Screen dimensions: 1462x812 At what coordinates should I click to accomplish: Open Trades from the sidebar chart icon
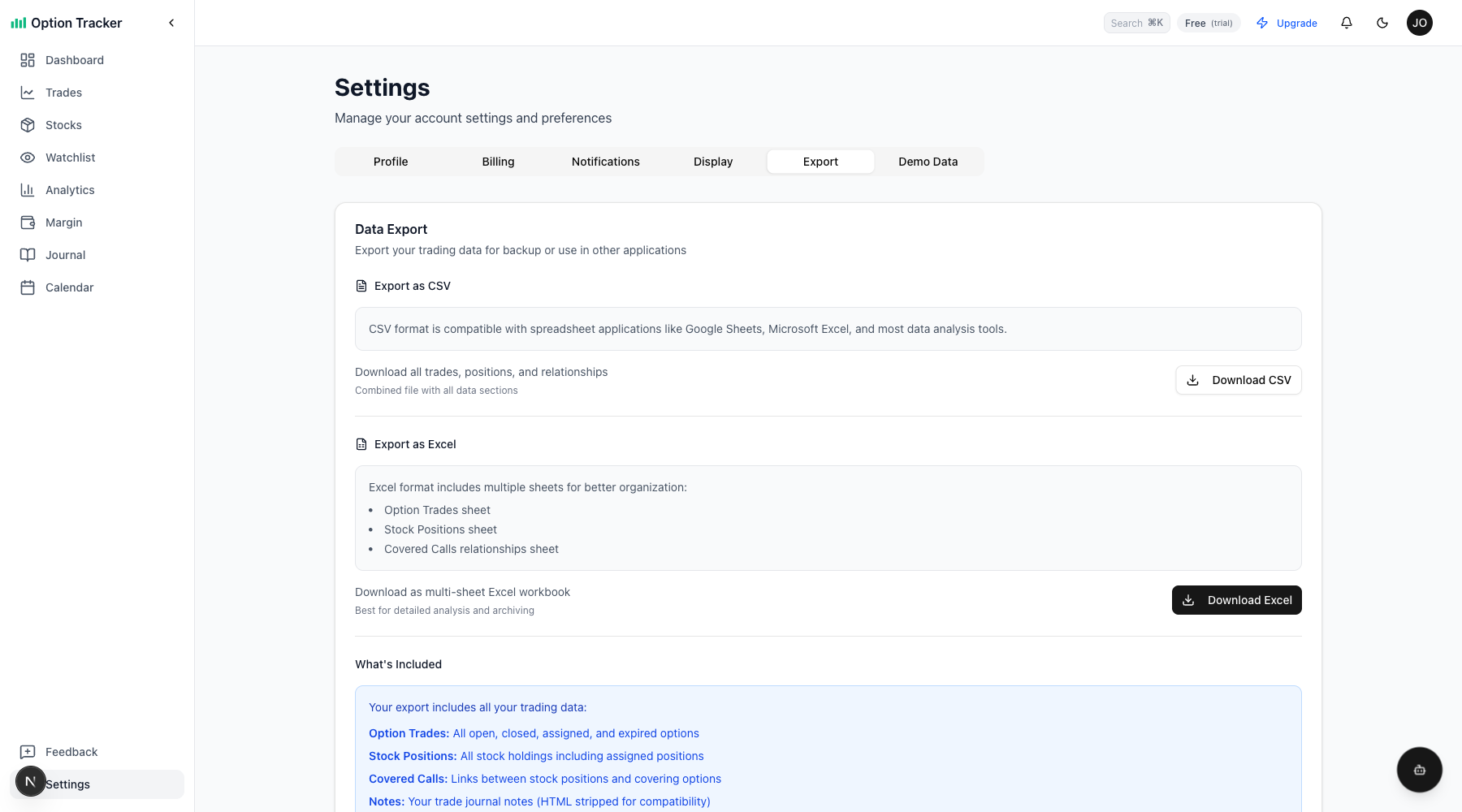[28, 93]
